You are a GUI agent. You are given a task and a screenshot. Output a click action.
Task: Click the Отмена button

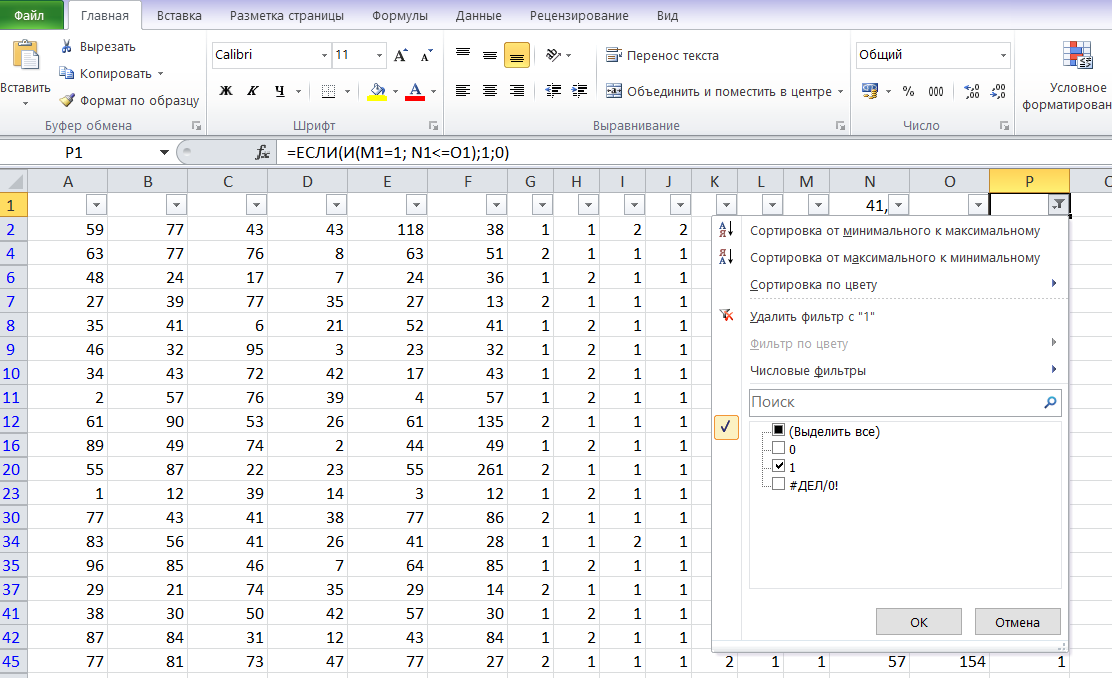click(1017, 622)
